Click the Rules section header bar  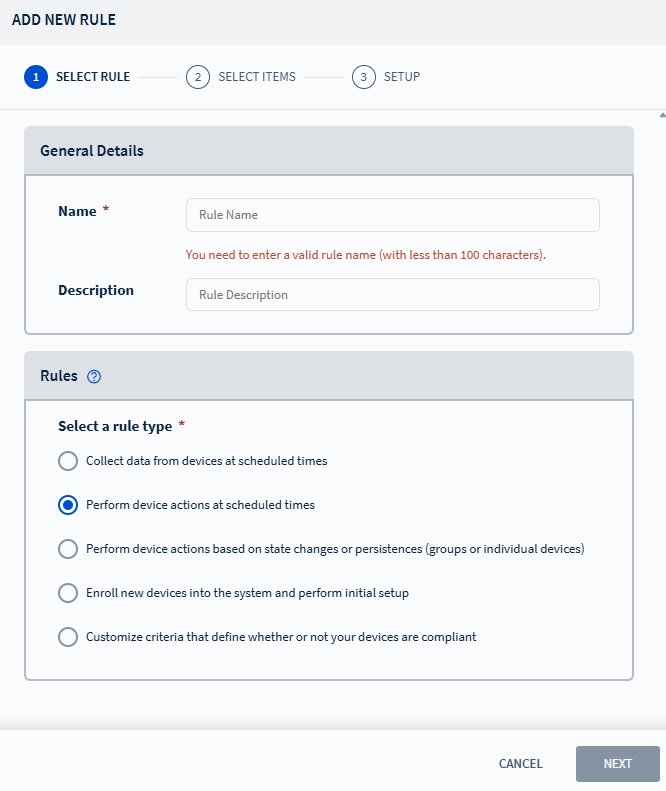(x=328, y=376)
